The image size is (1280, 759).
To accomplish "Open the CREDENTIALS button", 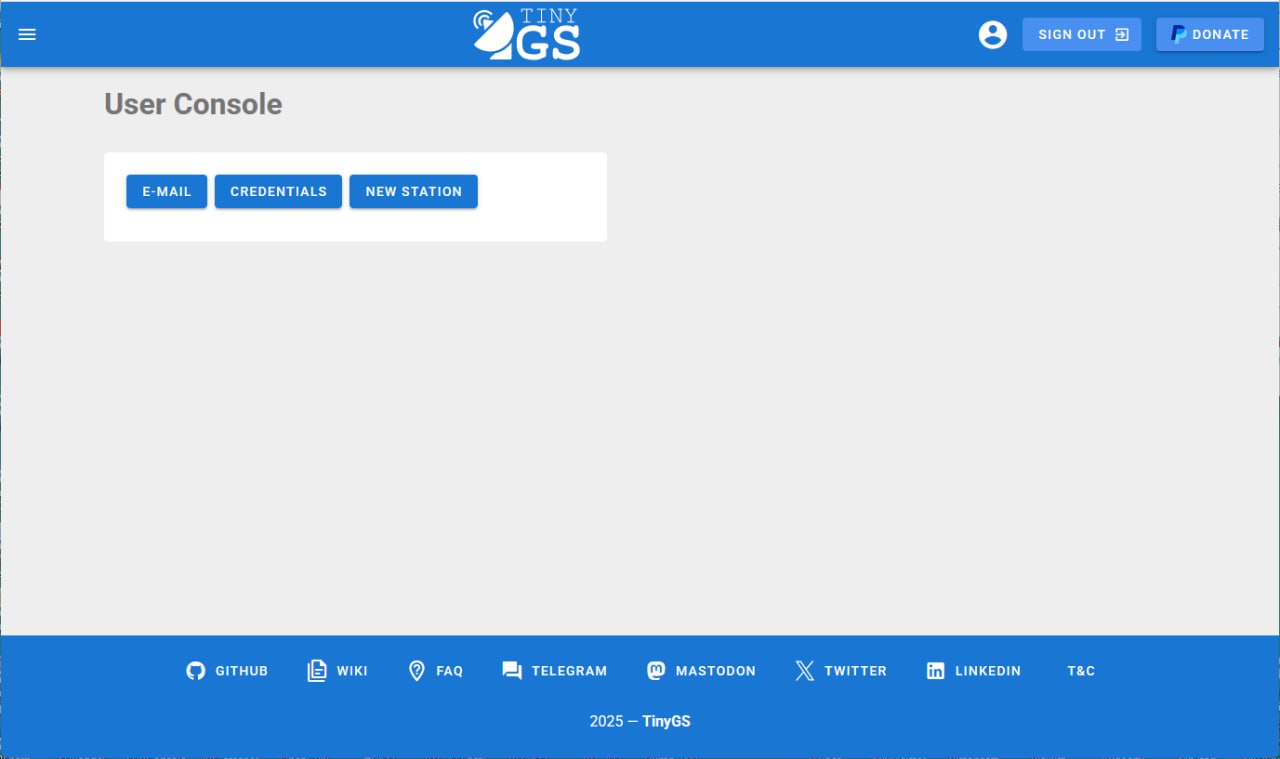I will click(278, 191).
